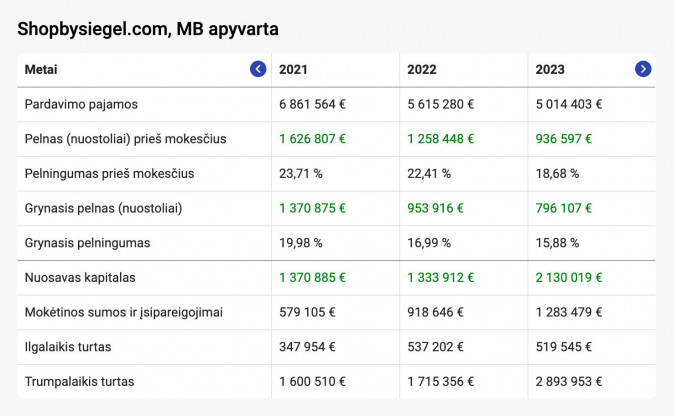Show later years with the right arrow

[x=643, y=69]
